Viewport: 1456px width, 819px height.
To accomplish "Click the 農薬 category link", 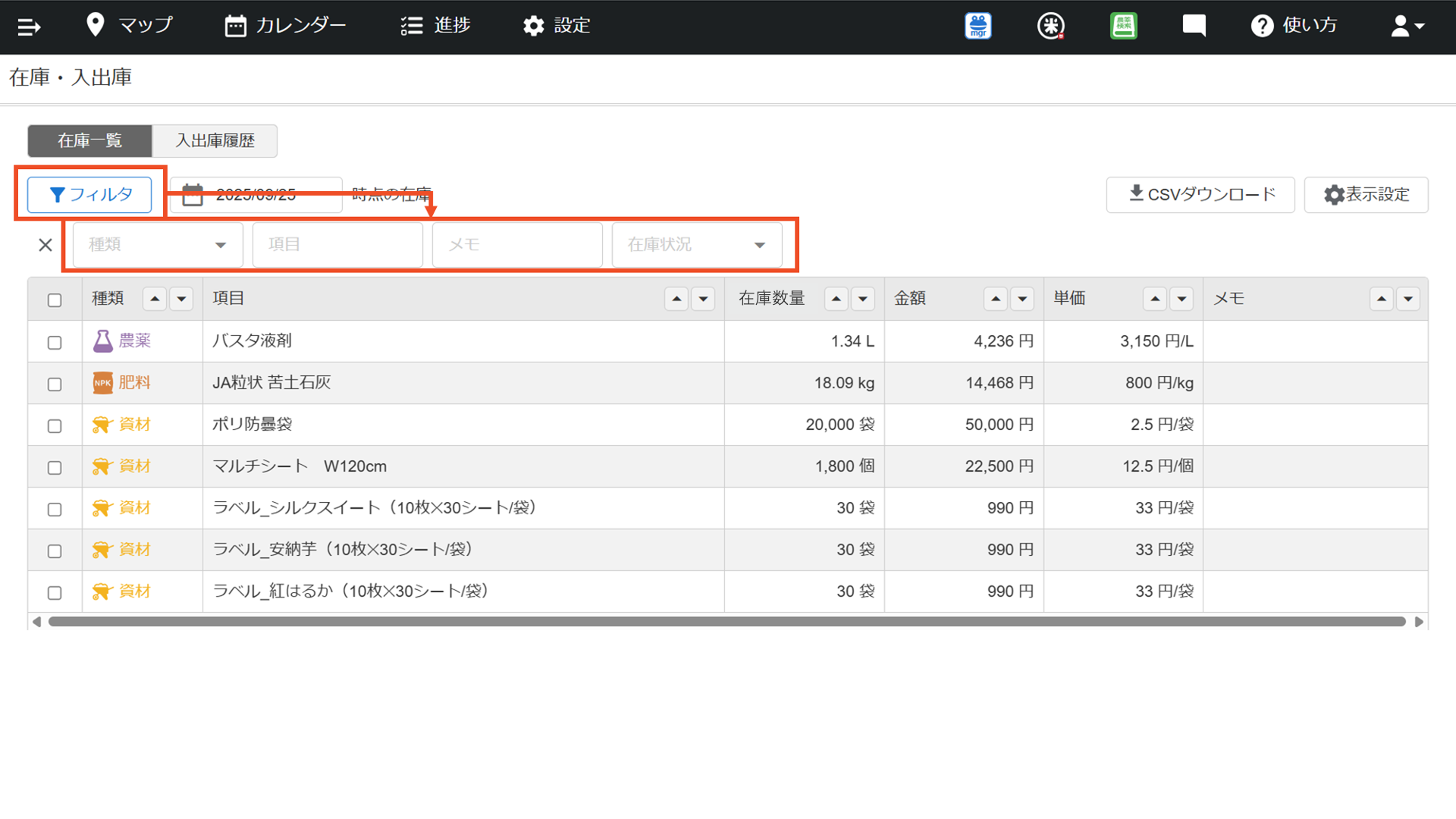I will pos(135,341).
